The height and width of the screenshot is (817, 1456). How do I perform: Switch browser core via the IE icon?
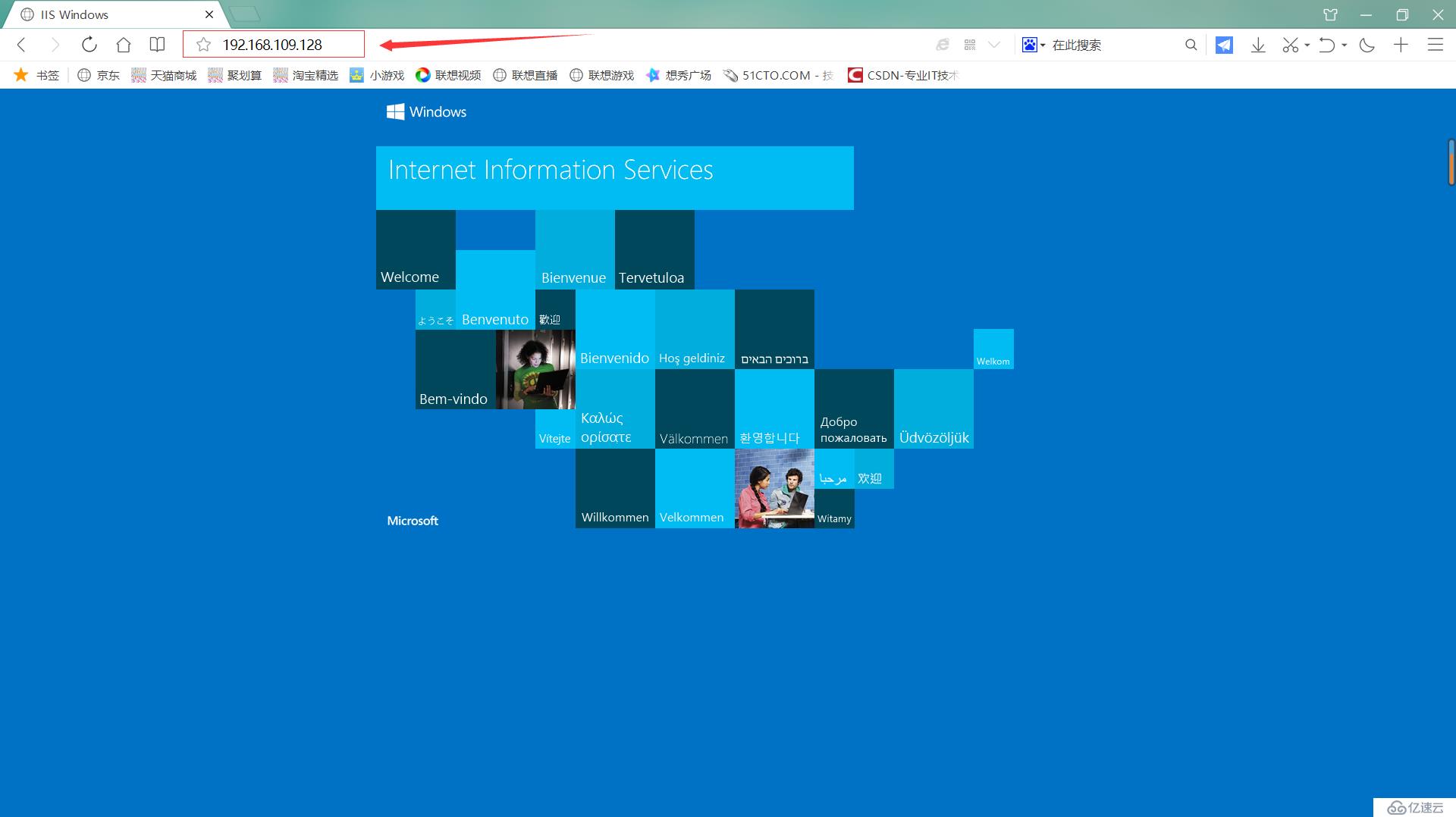[x=943, y=45]
